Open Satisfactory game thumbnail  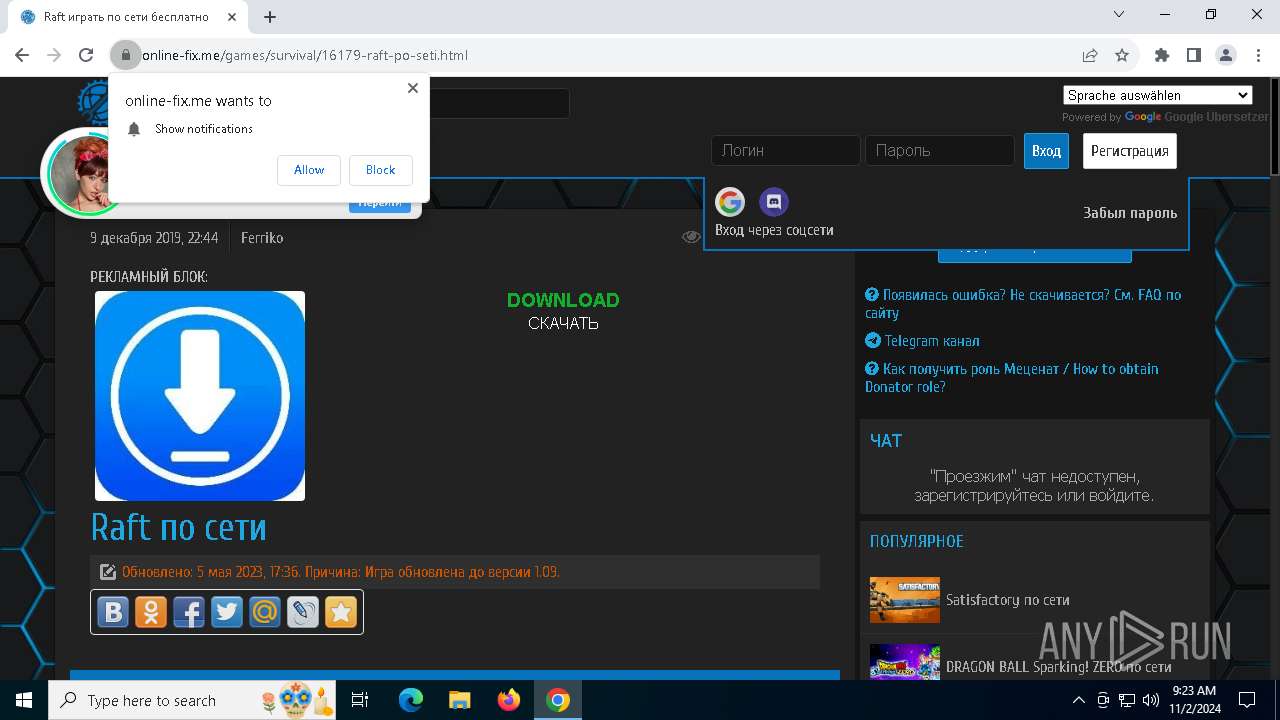tap(905, 600)
